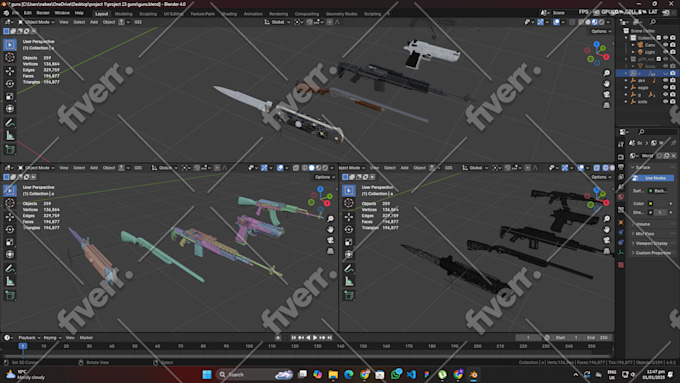This screenshot has height=383, width=680.
Task: Click the Use Nodes button
Action: 653,178
